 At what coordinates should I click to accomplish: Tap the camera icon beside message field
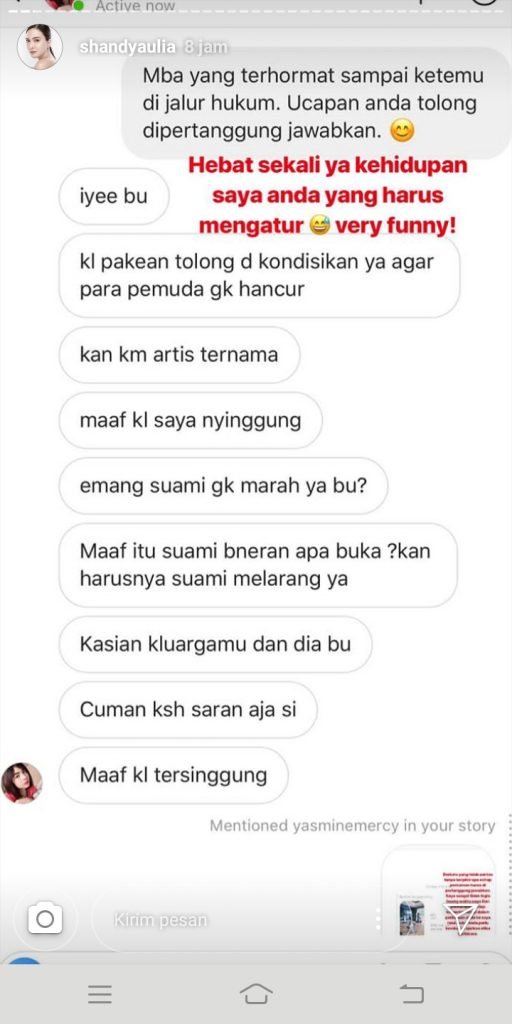(x=44, y=920)
